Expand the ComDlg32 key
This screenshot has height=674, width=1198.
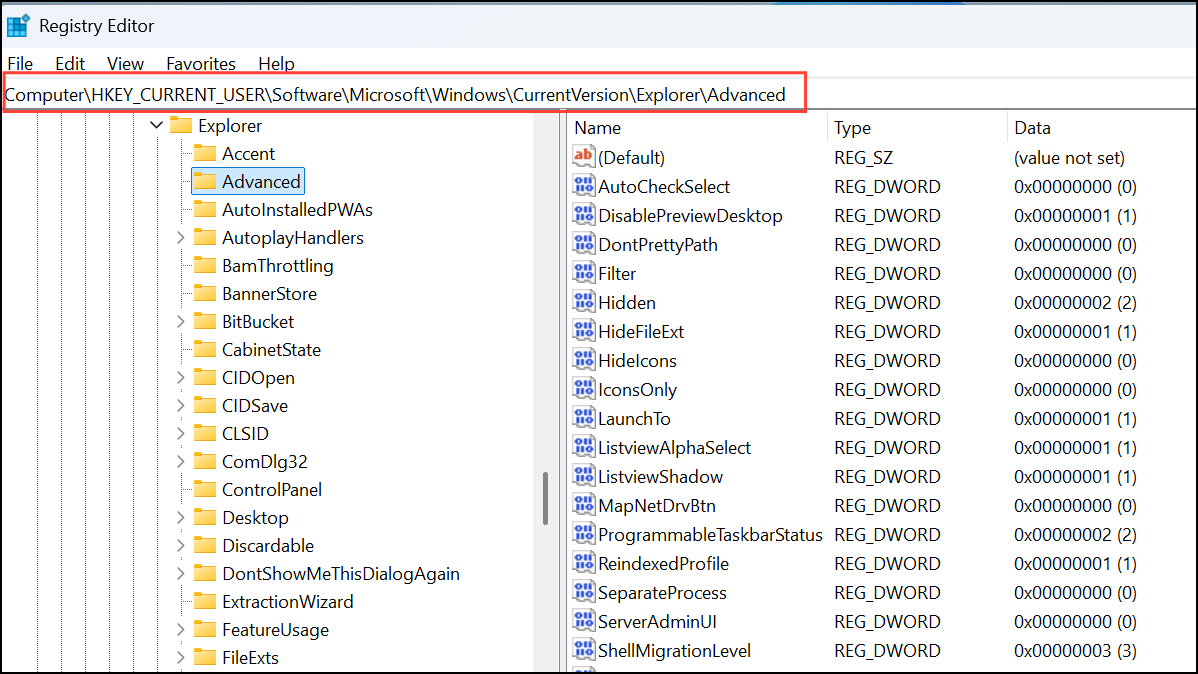[x=181, y=462]
